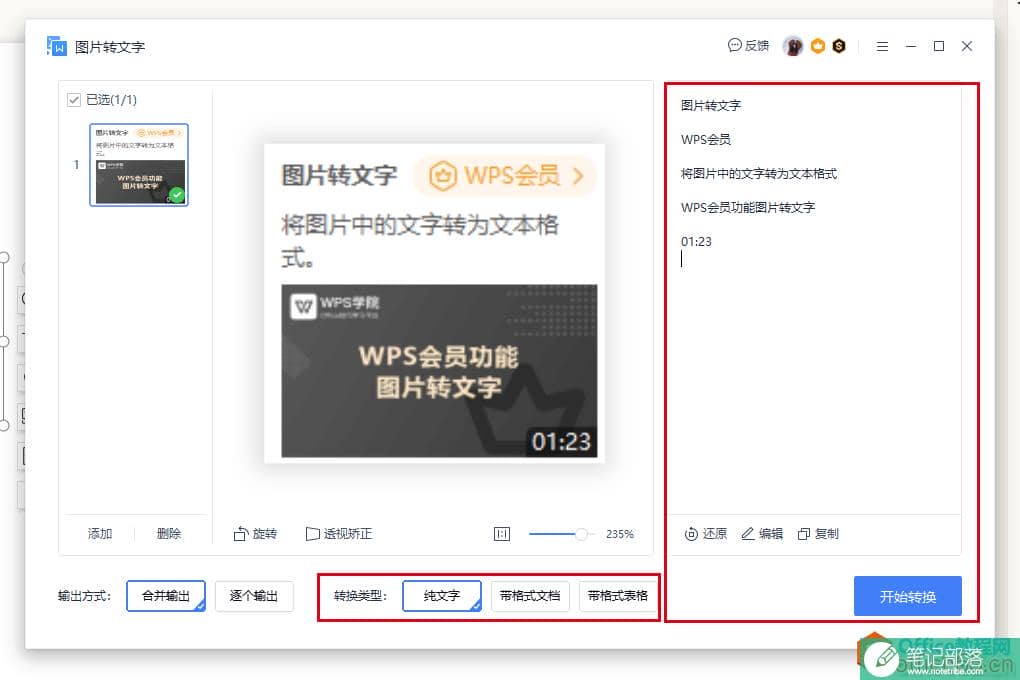
Task: Adjust the zoom slider handle
Action: point(582,534)
